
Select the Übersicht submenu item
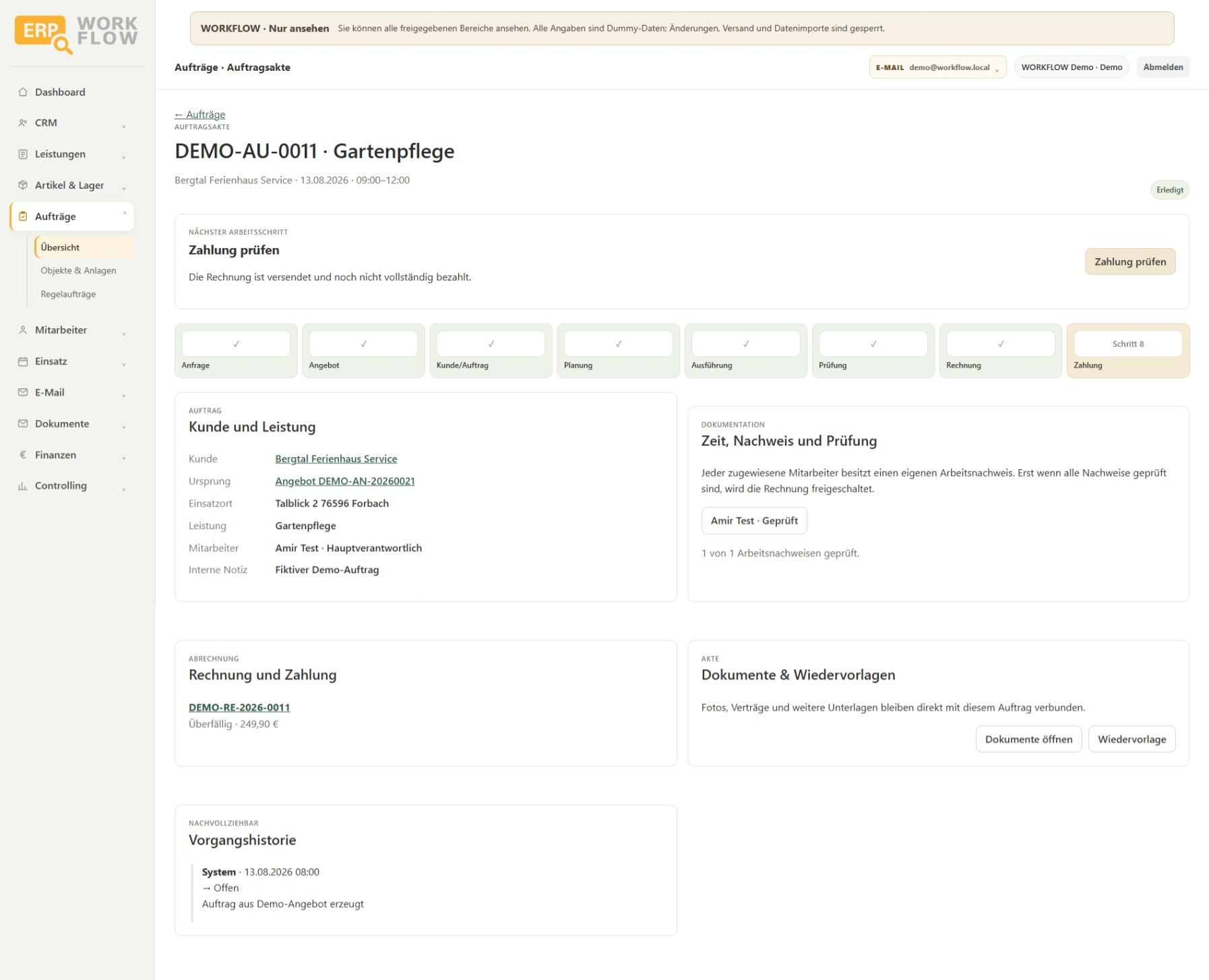84,247
